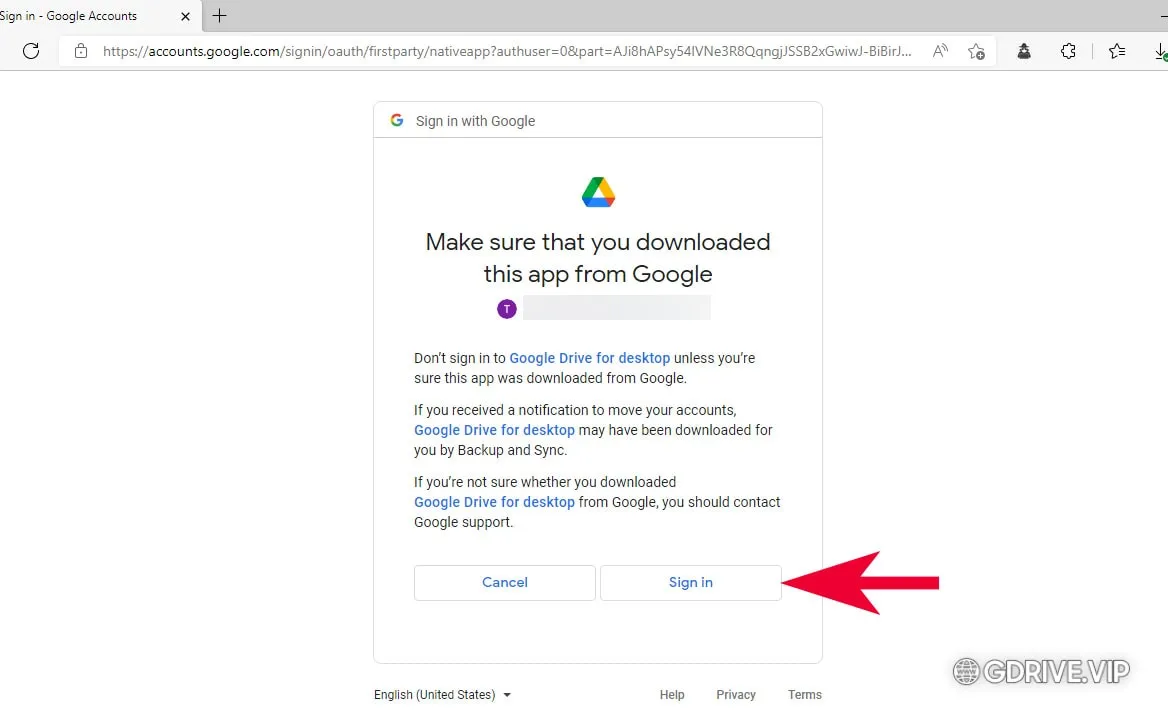Click the padlock site information icon
The height and width of the screenshot is (724, 1168).
point(81,51)
